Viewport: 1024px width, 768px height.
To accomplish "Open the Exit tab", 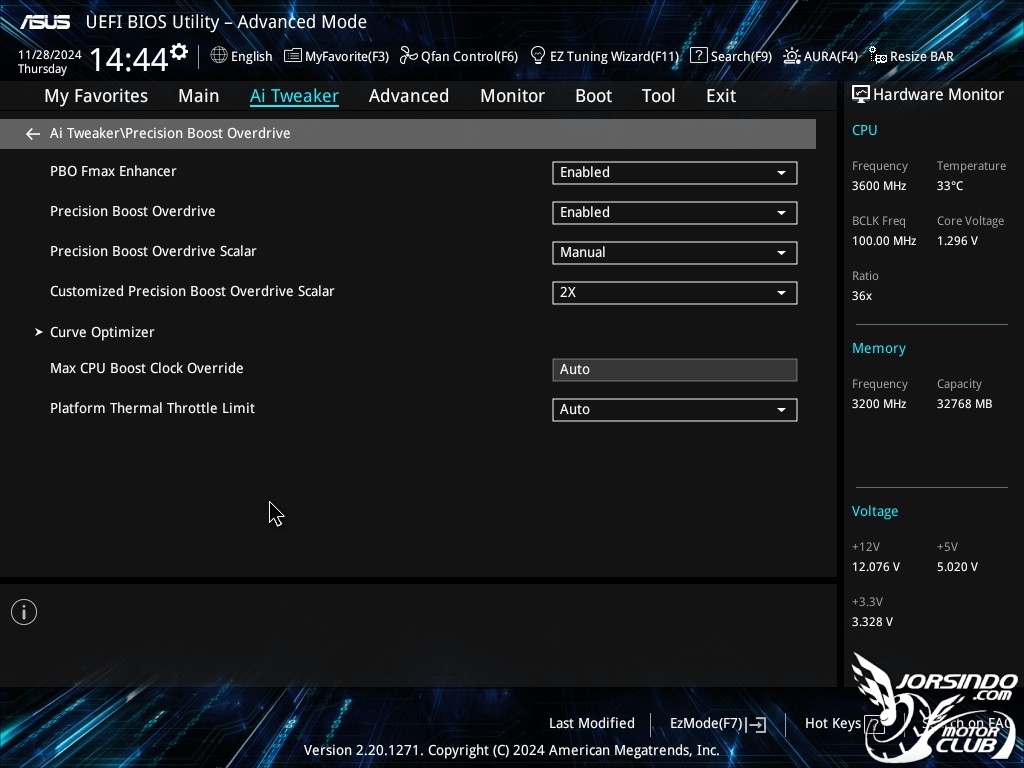I will point(721,96).
